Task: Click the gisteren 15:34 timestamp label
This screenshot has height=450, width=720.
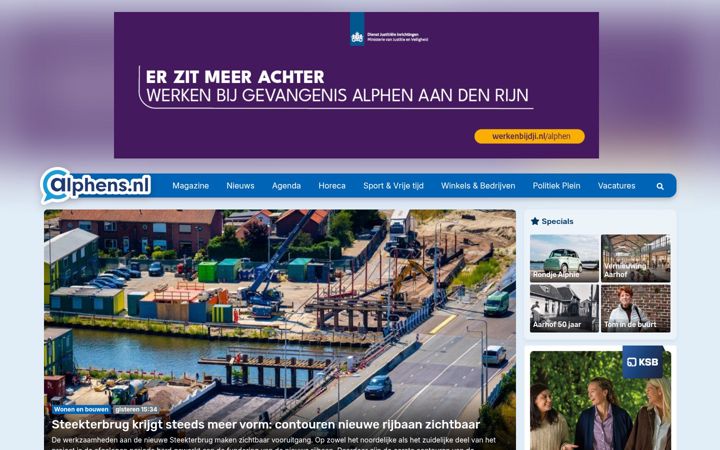Action: [136, 409]
